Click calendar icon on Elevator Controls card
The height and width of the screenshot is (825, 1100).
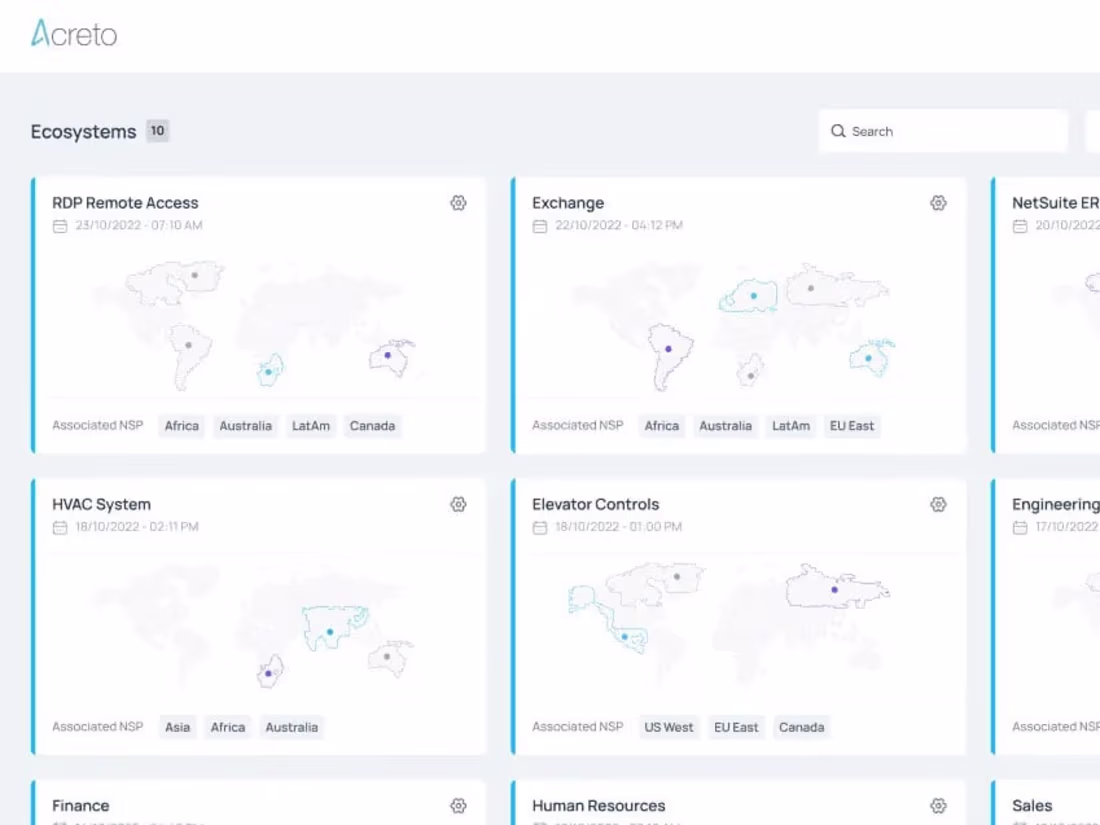(539, 528)
